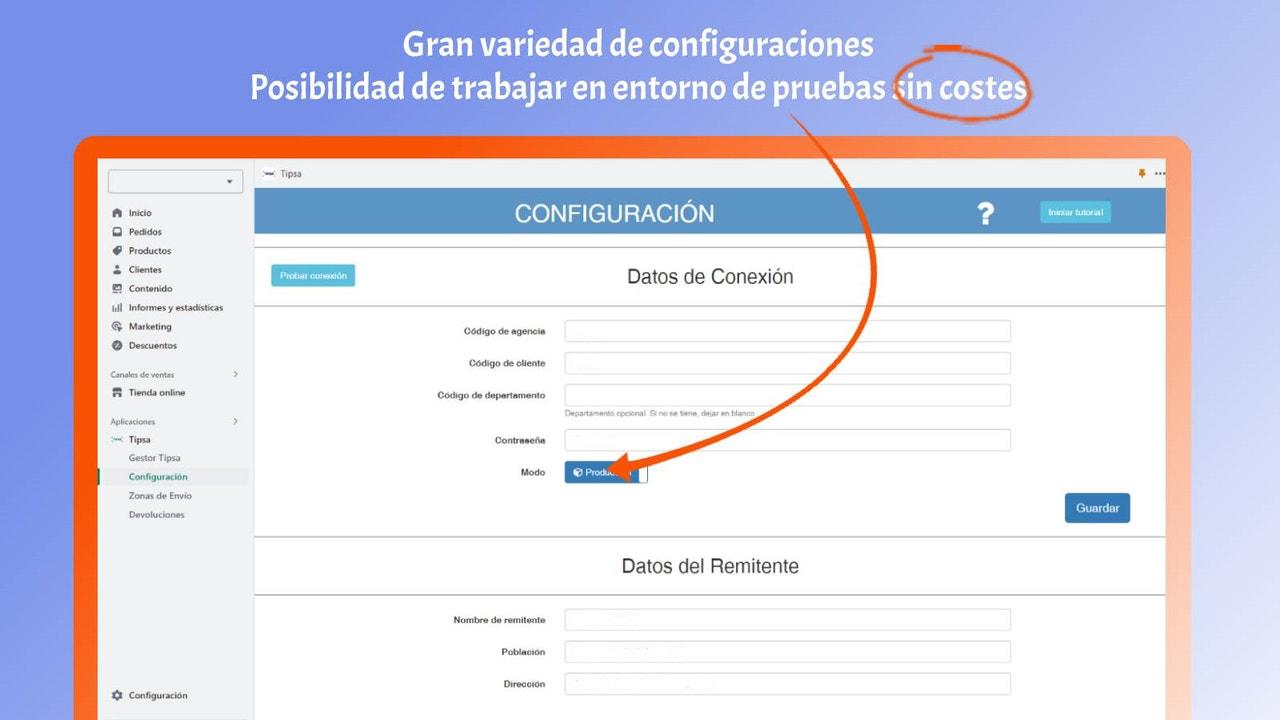Open Devoluciones page
This screenshot has height=720, width=1280.
(157, 515)
